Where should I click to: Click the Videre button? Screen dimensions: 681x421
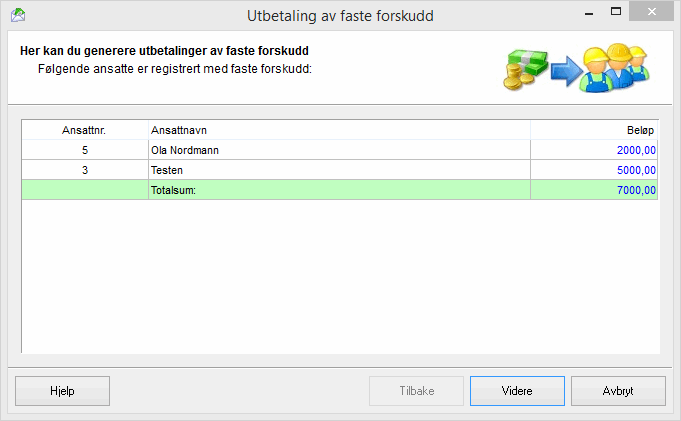[517, 391]
